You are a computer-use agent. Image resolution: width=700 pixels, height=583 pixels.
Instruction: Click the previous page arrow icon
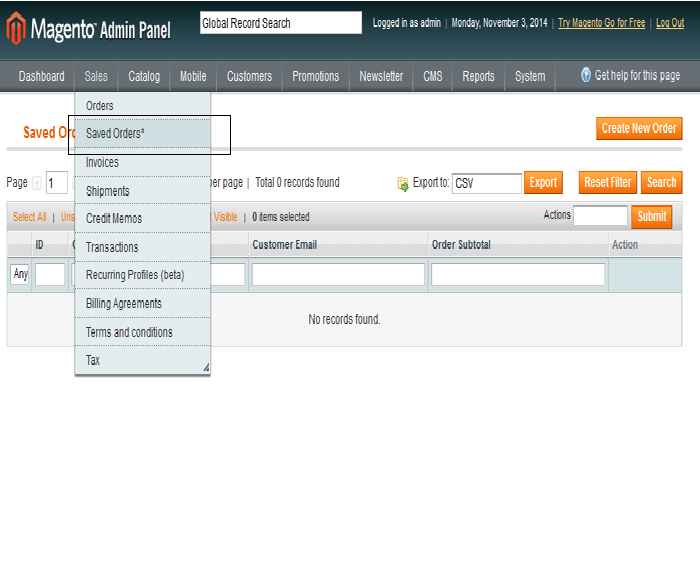click(x=37, y=183)
